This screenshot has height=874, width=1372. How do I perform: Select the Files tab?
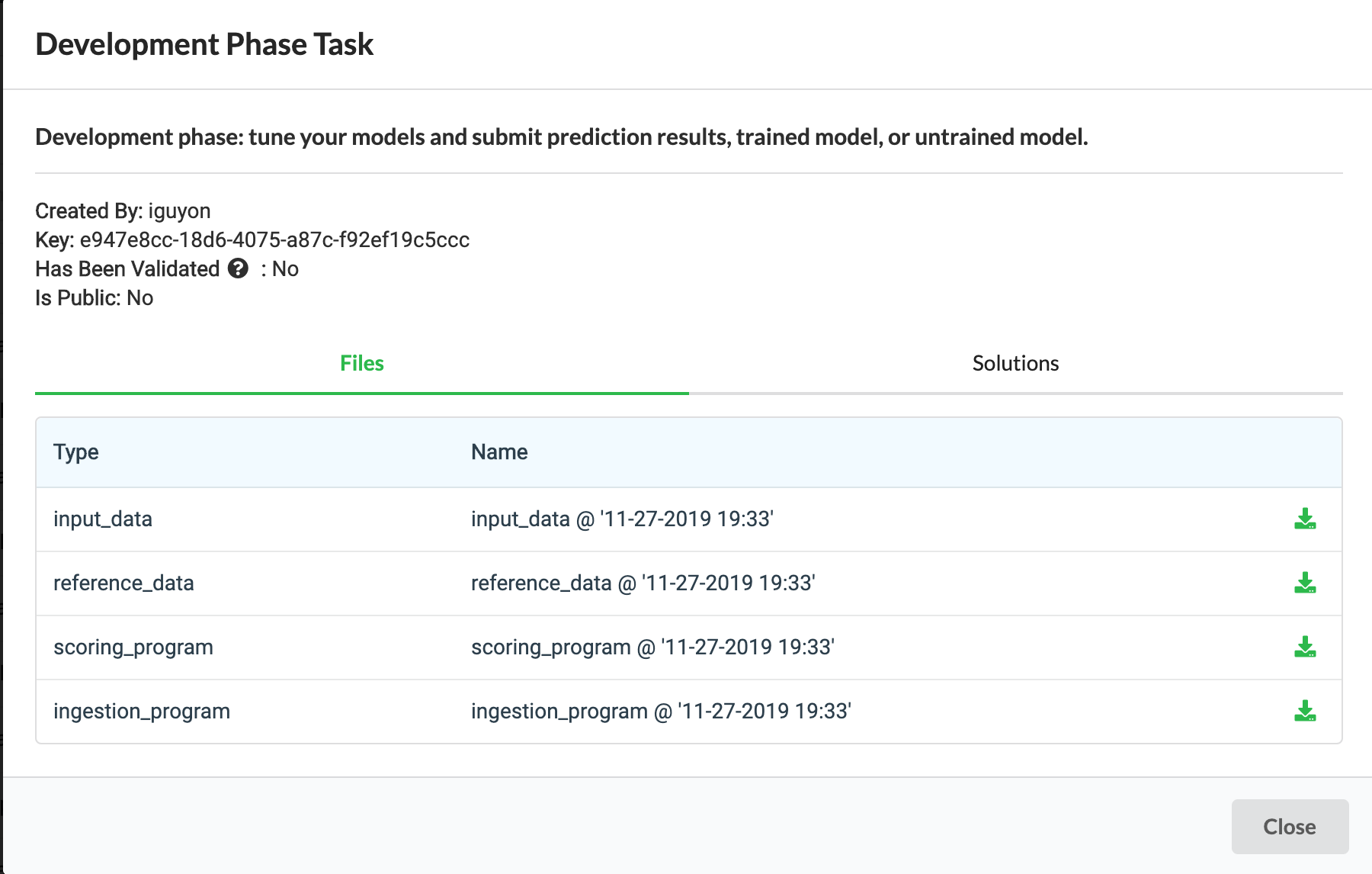tap(363, 363)
